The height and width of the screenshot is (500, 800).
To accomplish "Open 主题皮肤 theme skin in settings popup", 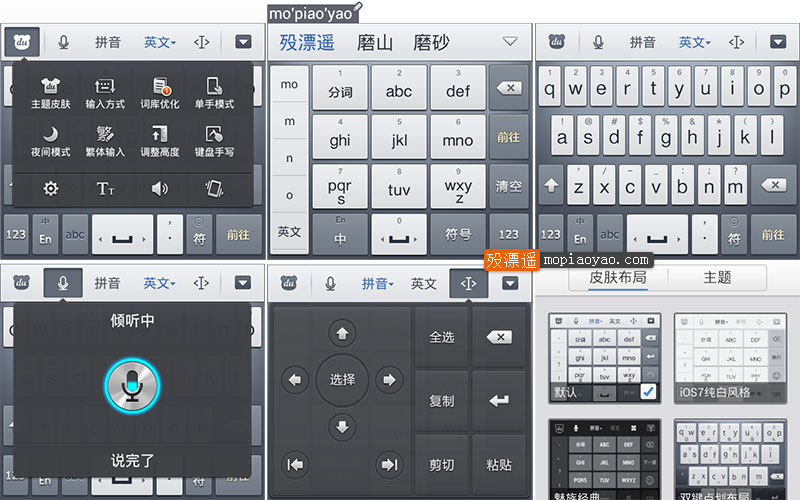I will 51,93.
